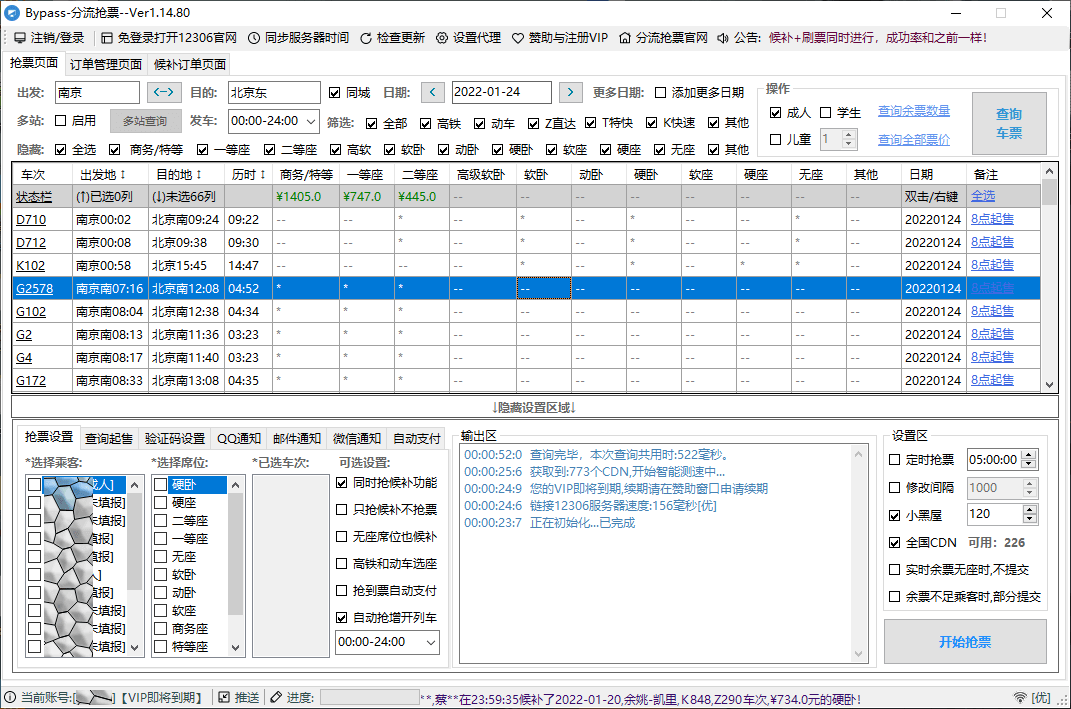
Task: Open 分流抢票官网 home toolbar item
Action: 663,38
